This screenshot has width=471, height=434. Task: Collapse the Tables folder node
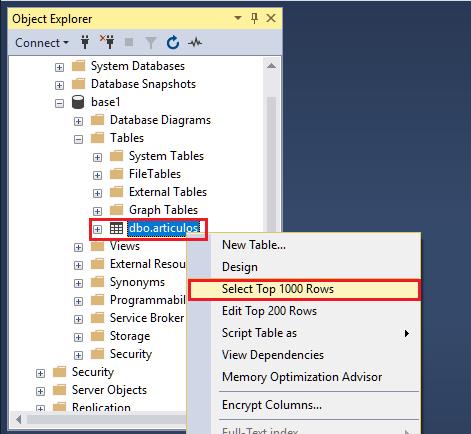78,139
